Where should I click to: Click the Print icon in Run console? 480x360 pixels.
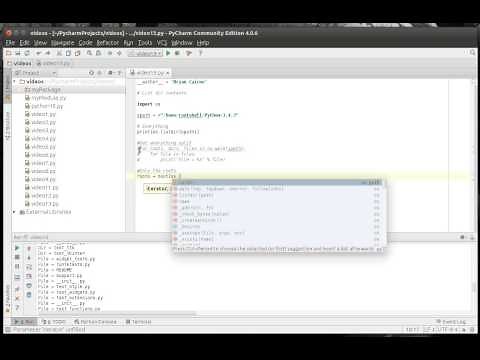pos(29,286)
